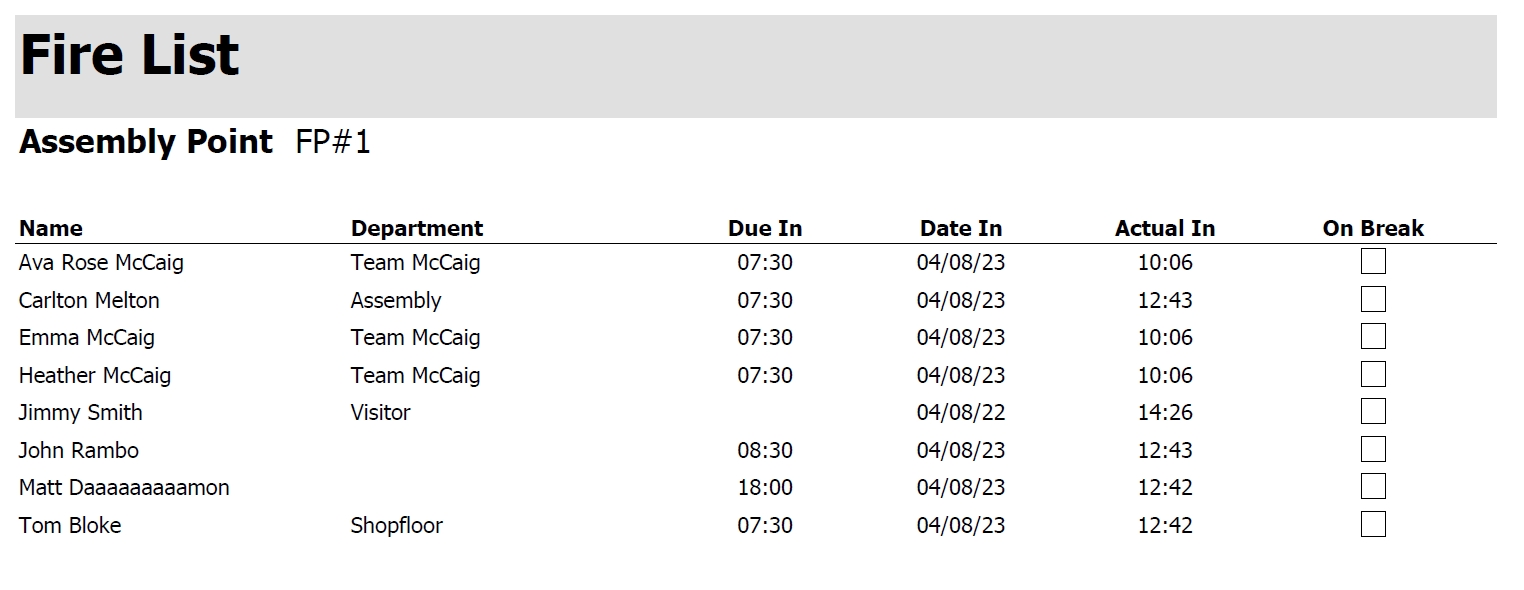Enable On Break for Heather McCaig
The image size is (1524, 590).
[1373, 374]
